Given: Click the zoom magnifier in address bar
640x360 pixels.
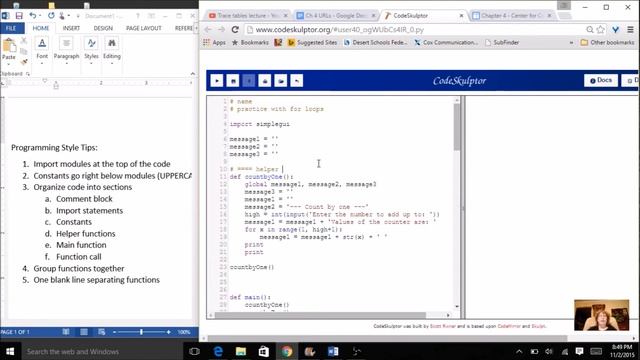Looking at the screenshot, I should (590, 29).
